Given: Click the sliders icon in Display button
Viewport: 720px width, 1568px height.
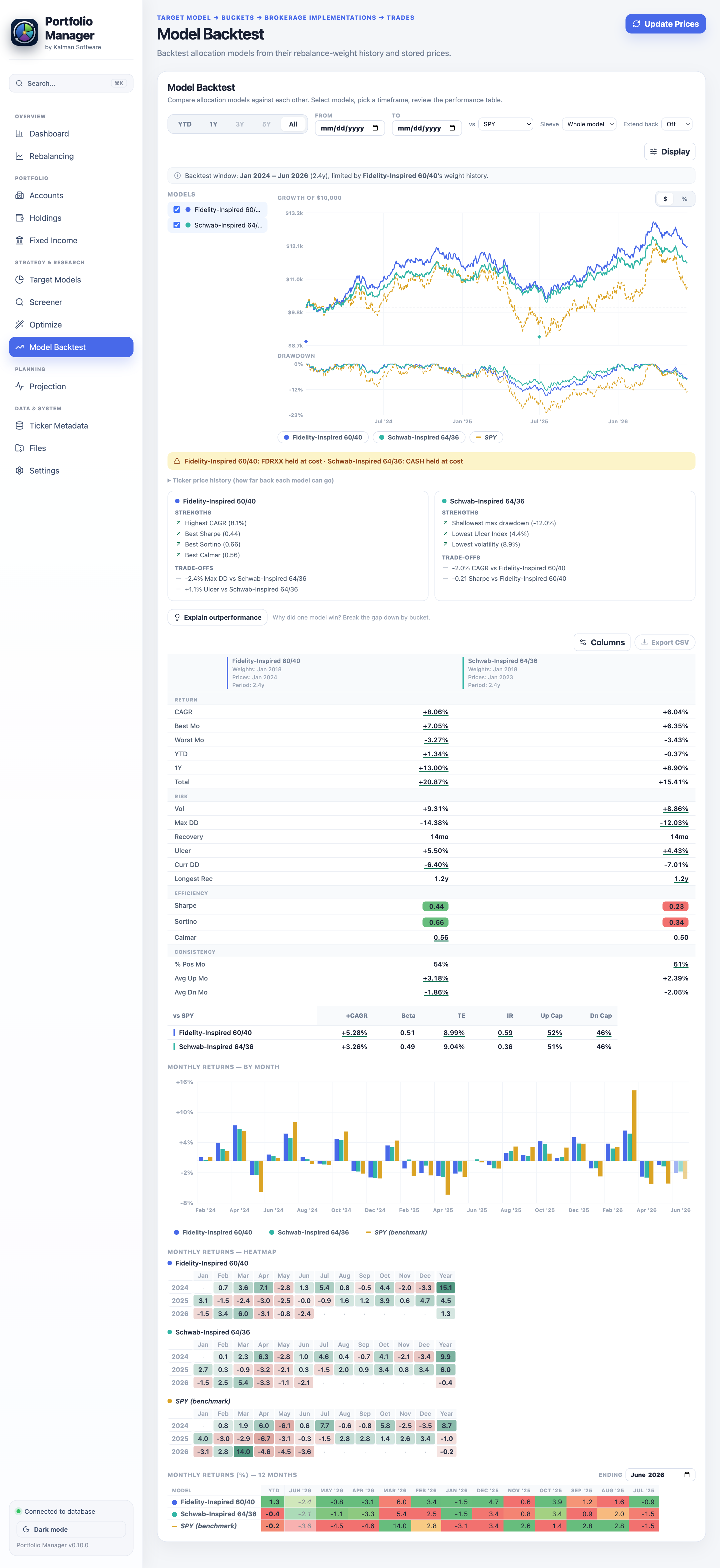Looking at the screenshot, I should click(x=654, y=151).
